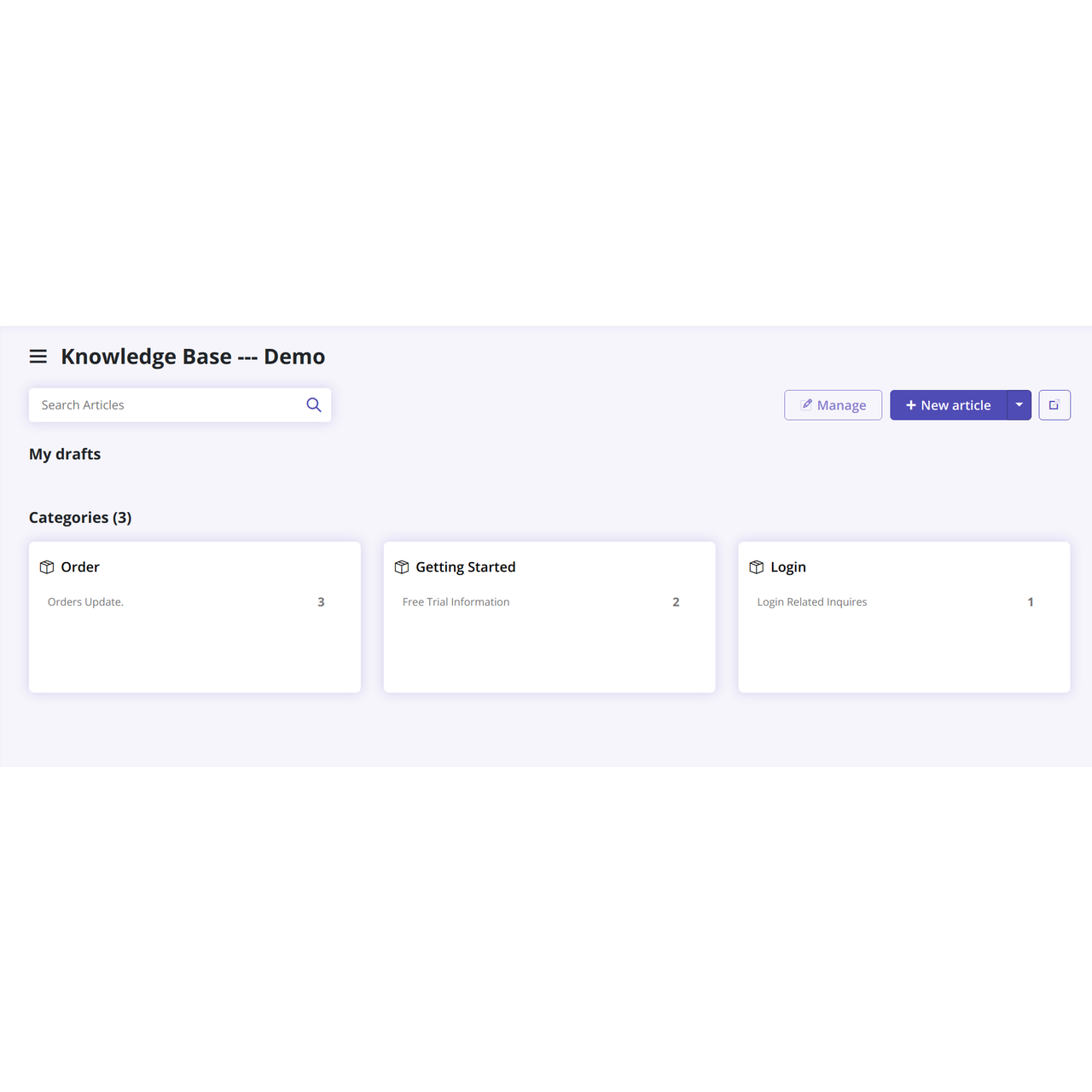This screenshot has height=1092, width=1092.
Task: Open the hamburger navigation menu
Action: tap(38, 357)
